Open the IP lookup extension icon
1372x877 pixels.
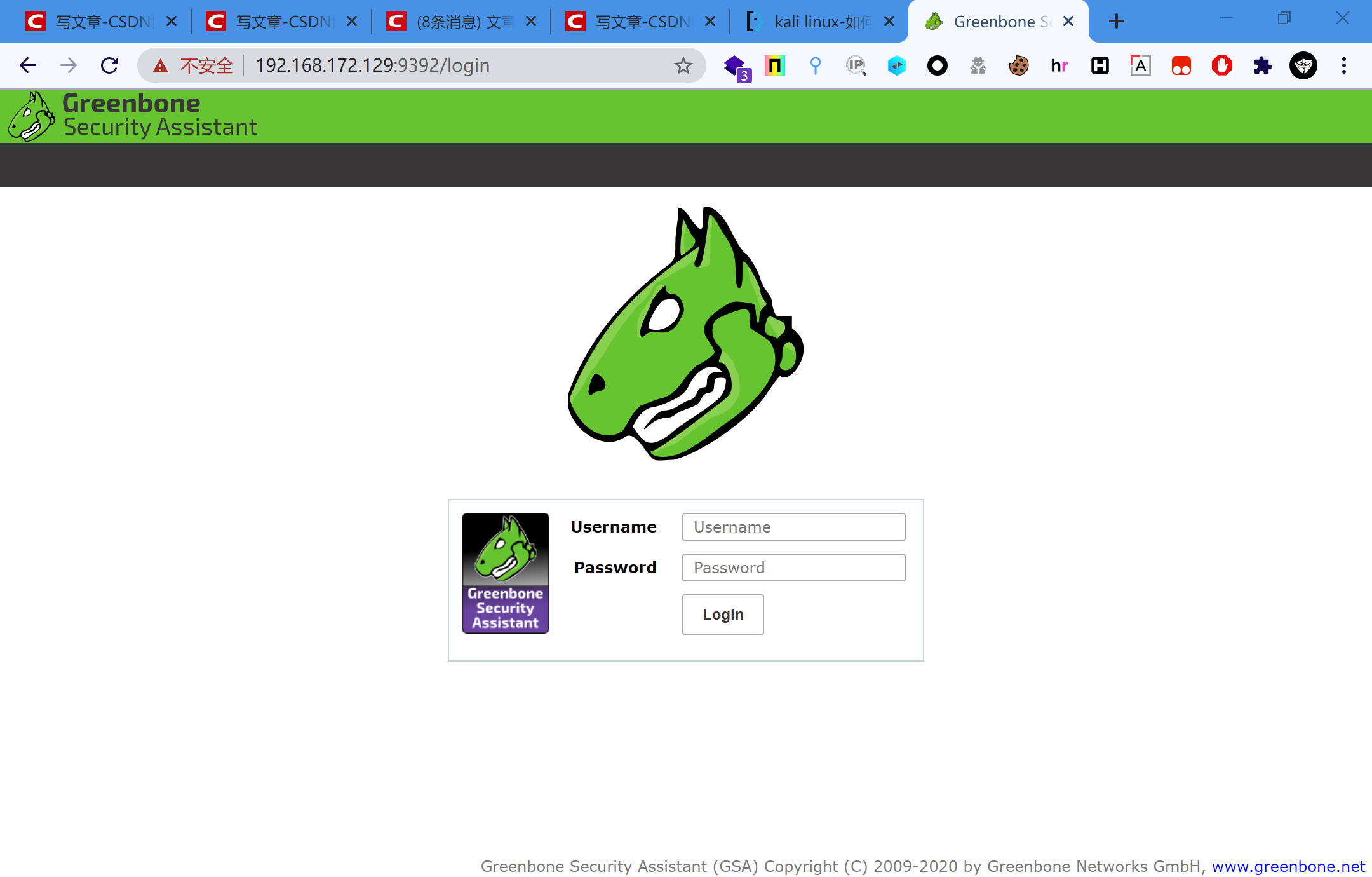[856, 65]
